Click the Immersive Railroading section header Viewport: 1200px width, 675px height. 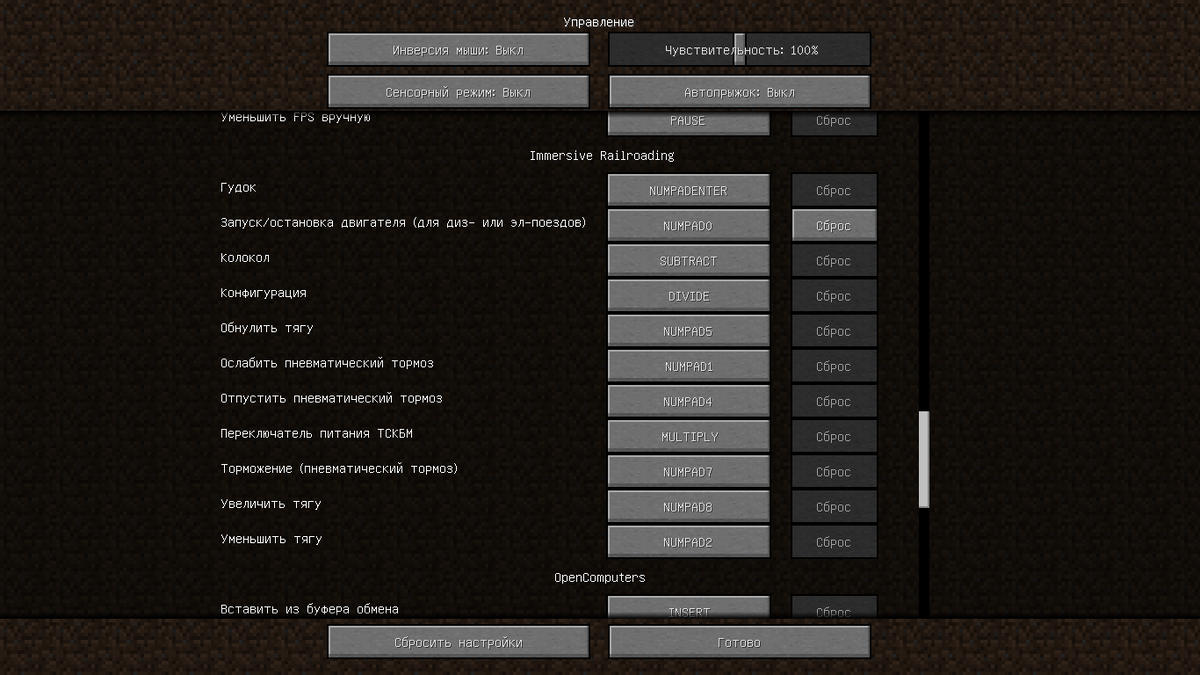point(602,156)
